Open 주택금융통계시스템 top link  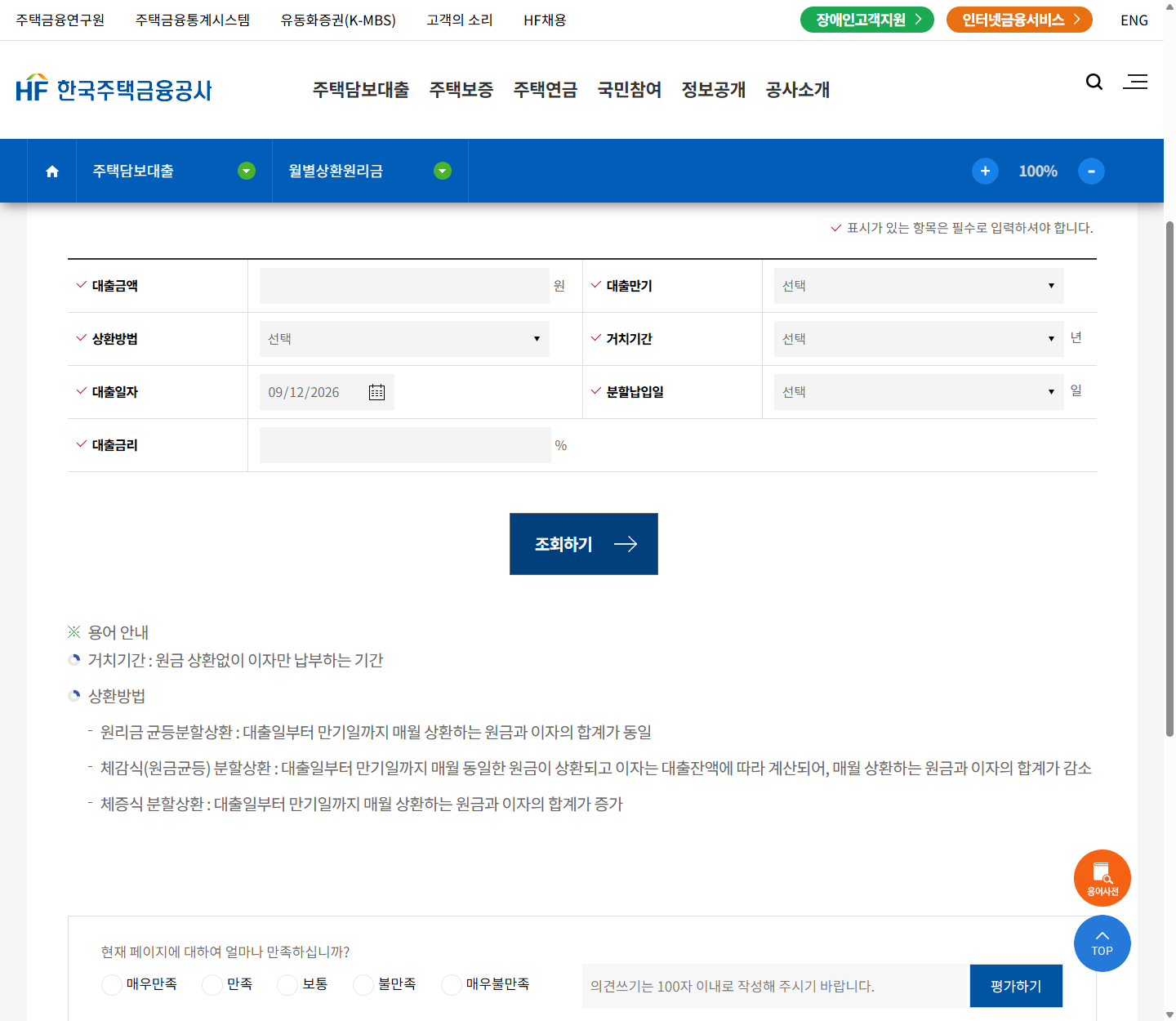click(x=193, y=20)
